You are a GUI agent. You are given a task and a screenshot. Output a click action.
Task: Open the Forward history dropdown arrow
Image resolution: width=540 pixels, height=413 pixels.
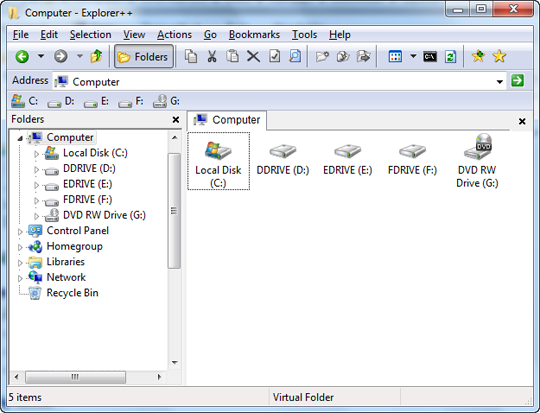pos(80,56)
